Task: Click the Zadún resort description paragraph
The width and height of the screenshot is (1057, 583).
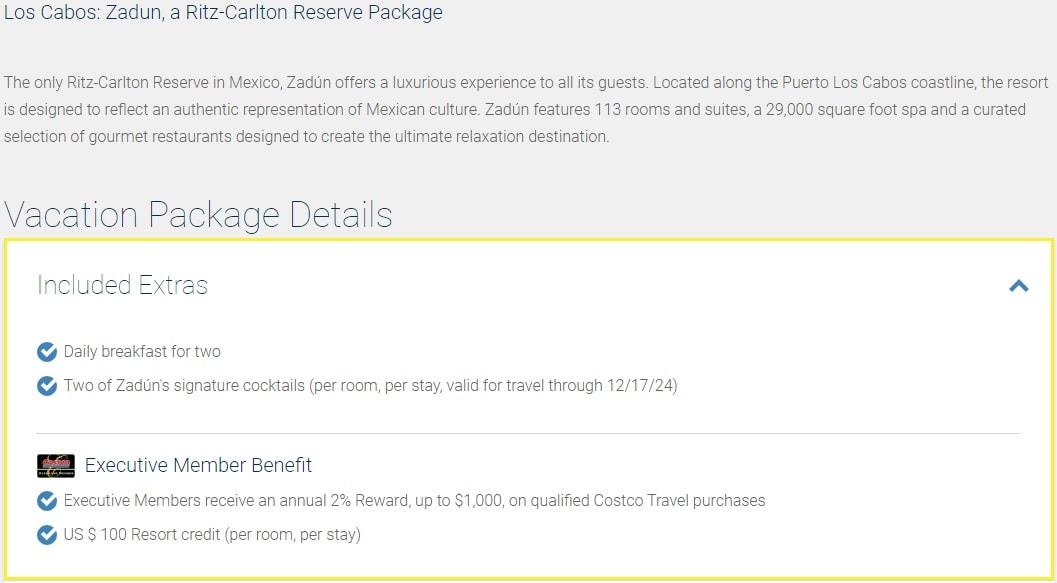Action: [x=500, y=109]
